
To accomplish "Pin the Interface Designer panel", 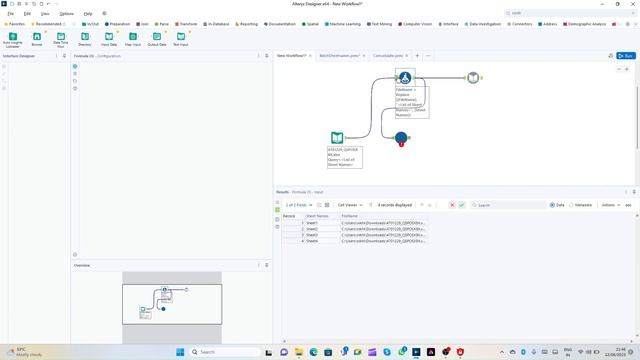I will (64, 56).
